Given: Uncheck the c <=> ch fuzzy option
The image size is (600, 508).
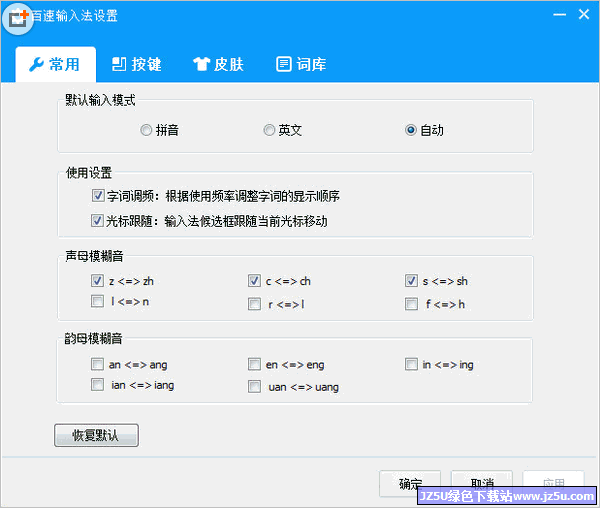Looking at the screenshot, I should [254, 280].
